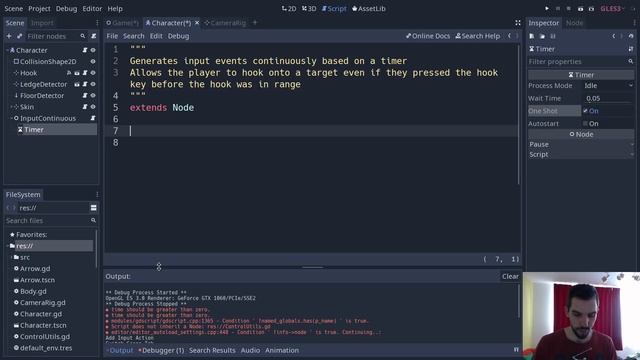Image resolution: width=640 pixels, height=360 pixels.
Task: Open Timer object tools icon in Inspector
Action: point(631,49)
